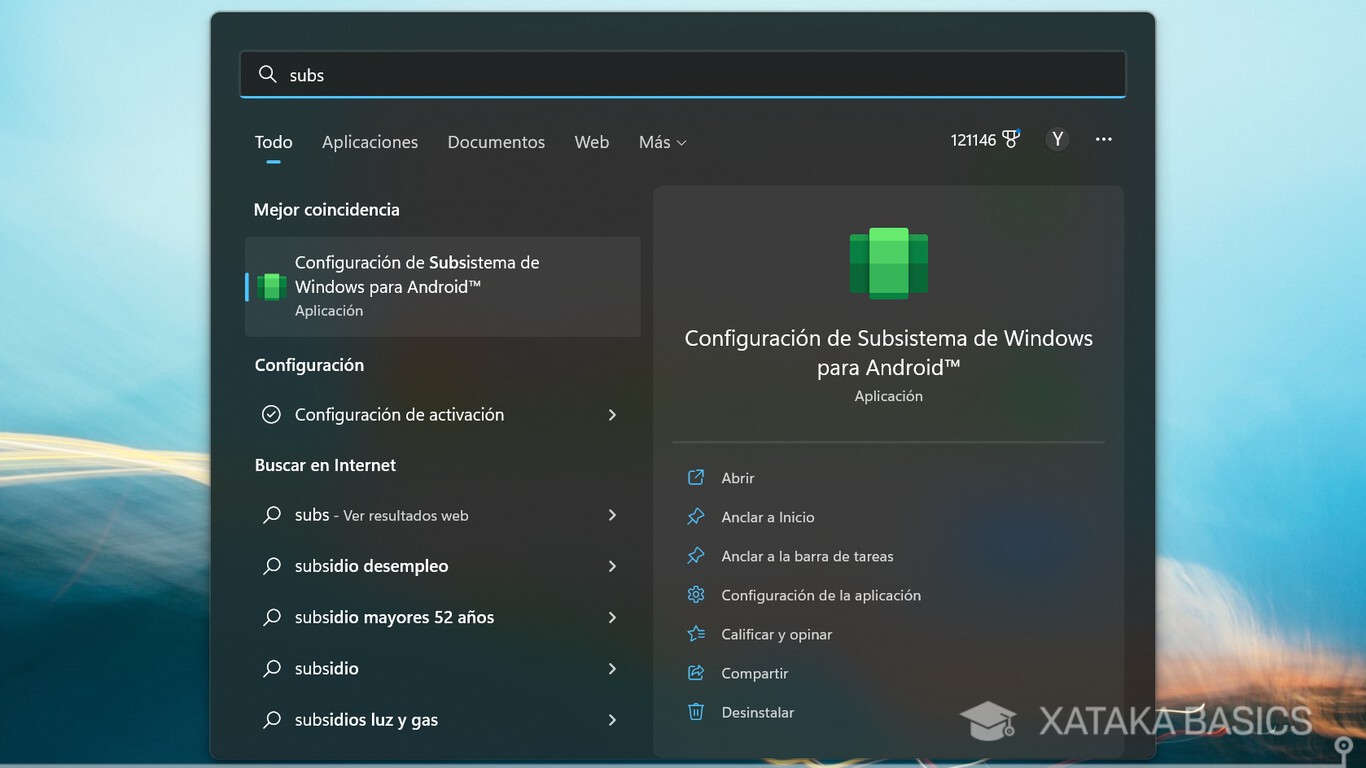
Task: Click the Abrir open icon
Action: (x=696, y=478)
